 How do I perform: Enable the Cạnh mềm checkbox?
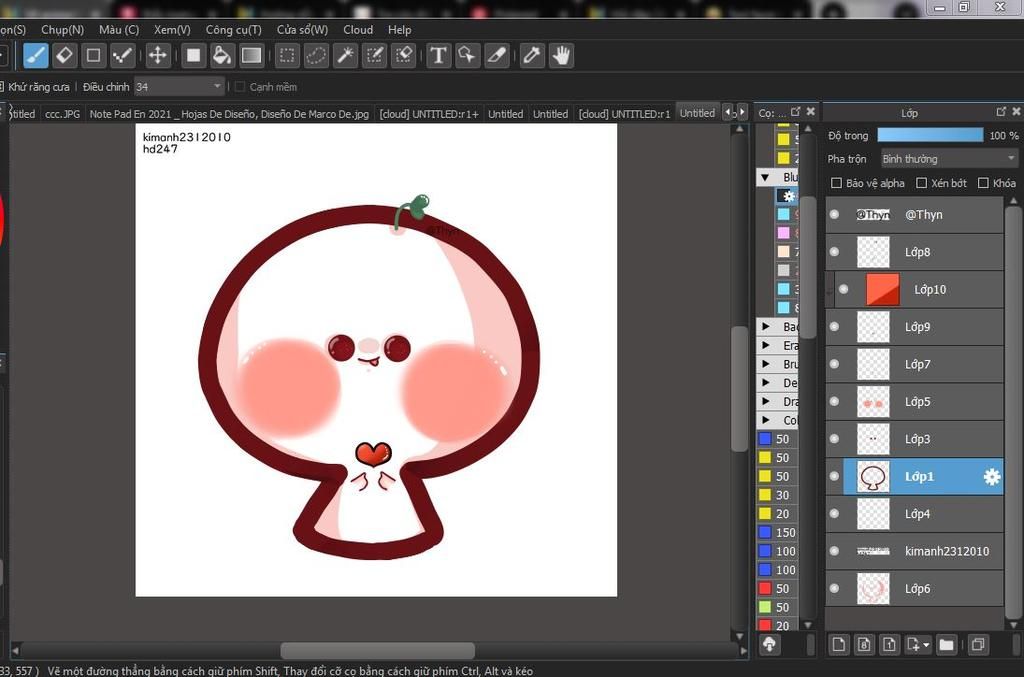point(239,87)
